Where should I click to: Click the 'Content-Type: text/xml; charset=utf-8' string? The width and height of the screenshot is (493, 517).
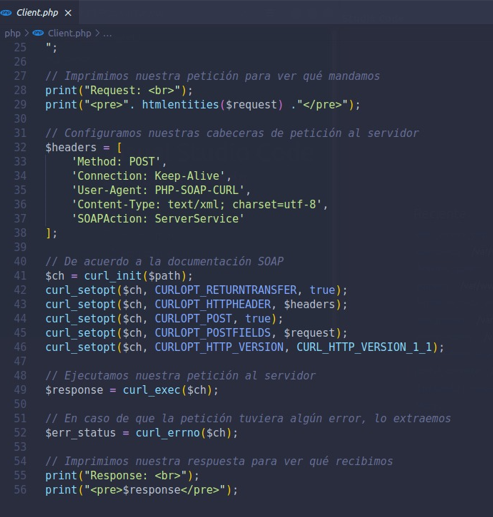pos(197,204)
